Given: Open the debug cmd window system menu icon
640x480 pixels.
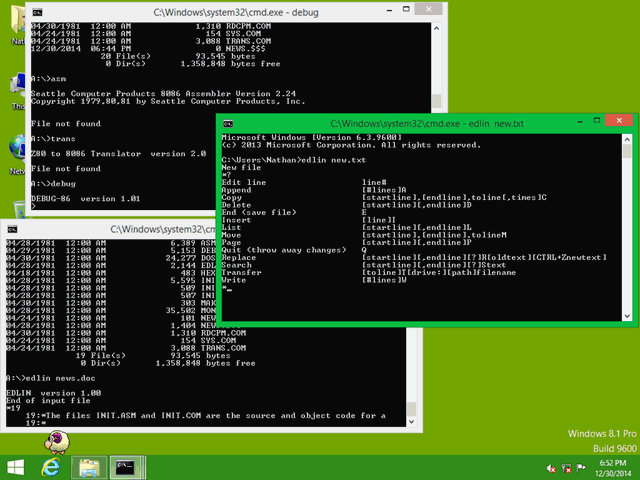Looking at the screenshot, I should pos(37,13).
